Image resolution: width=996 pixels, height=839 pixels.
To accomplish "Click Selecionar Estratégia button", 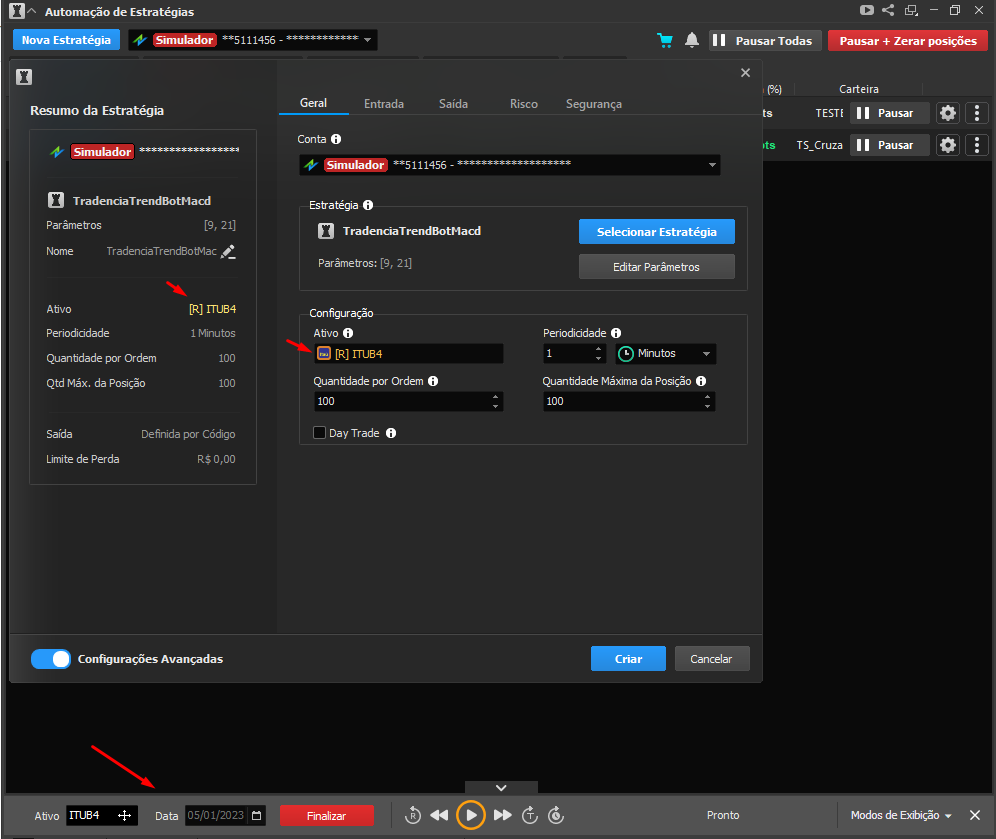I will (x=656, y=232).
